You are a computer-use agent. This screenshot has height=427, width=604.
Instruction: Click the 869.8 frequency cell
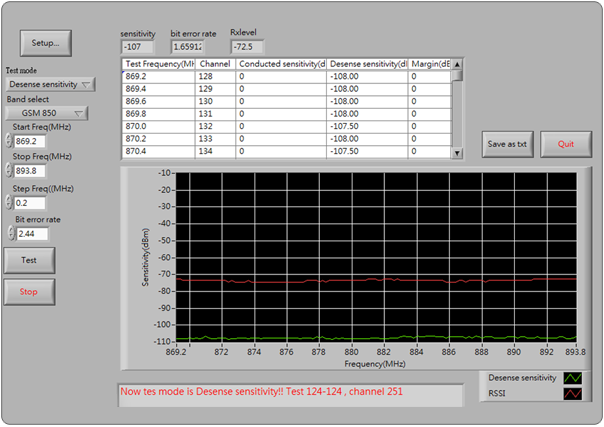(159, 114)
